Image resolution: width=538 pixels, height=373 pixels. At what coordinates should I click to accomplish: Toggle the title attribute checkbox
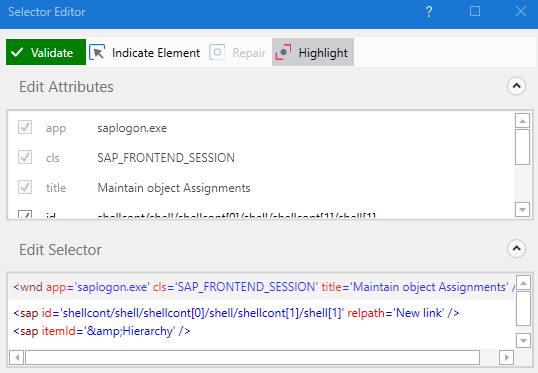point(25,187)
